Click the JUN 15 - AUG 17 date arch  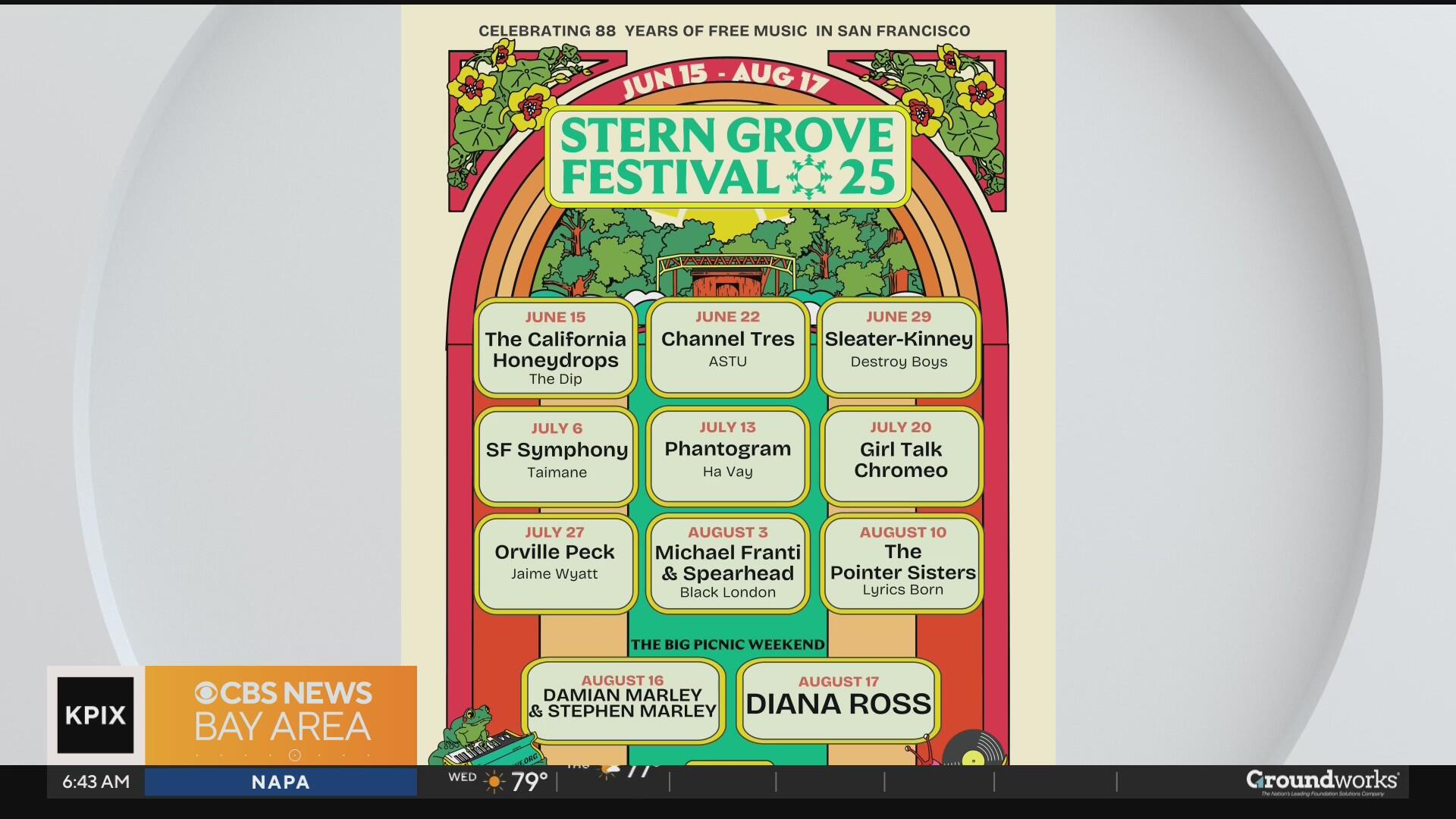point(726,76)
